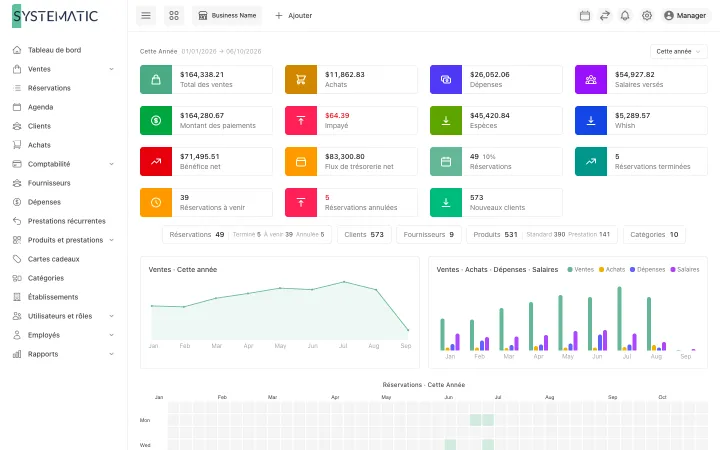Click the transfer arrows icon
The width and height of the screenshot is (720, 450).
(605, 16)
